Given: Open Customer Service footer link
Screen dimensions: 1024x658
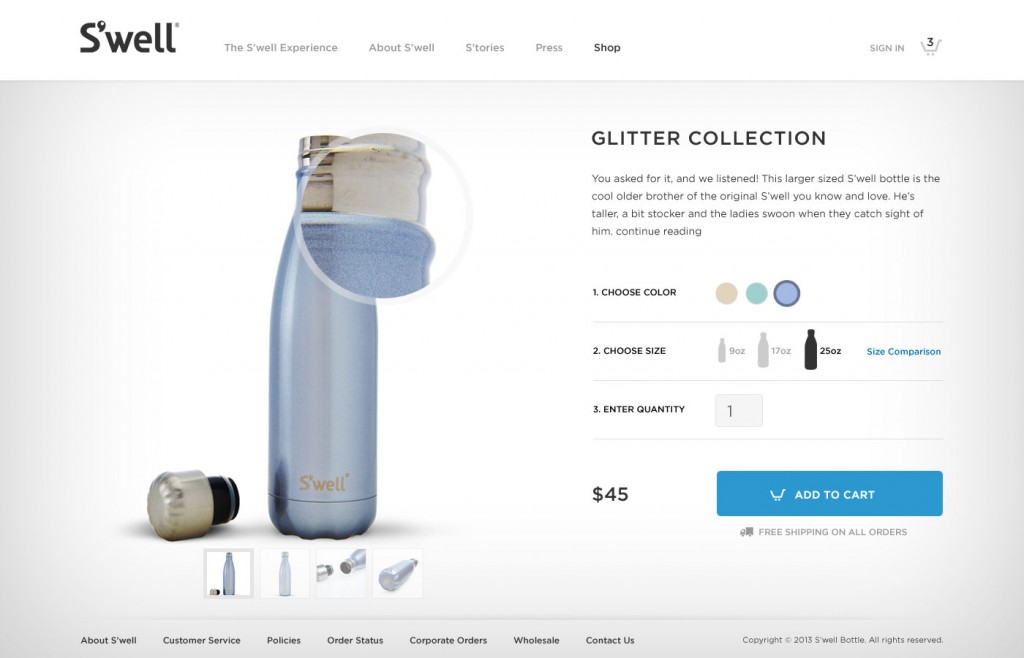Looking at the screenshot, I should pos(202,640).
